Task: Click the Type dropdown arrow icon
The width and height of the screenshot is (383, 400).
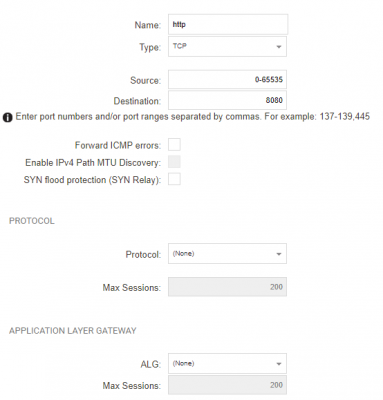Action: coord(279,47)
